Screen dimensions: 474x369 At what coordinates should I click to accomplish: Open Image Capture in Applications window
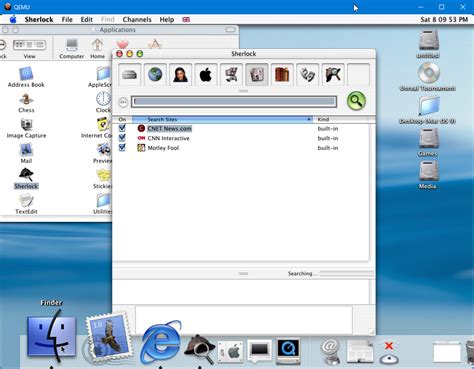click(x=26, y=128)
